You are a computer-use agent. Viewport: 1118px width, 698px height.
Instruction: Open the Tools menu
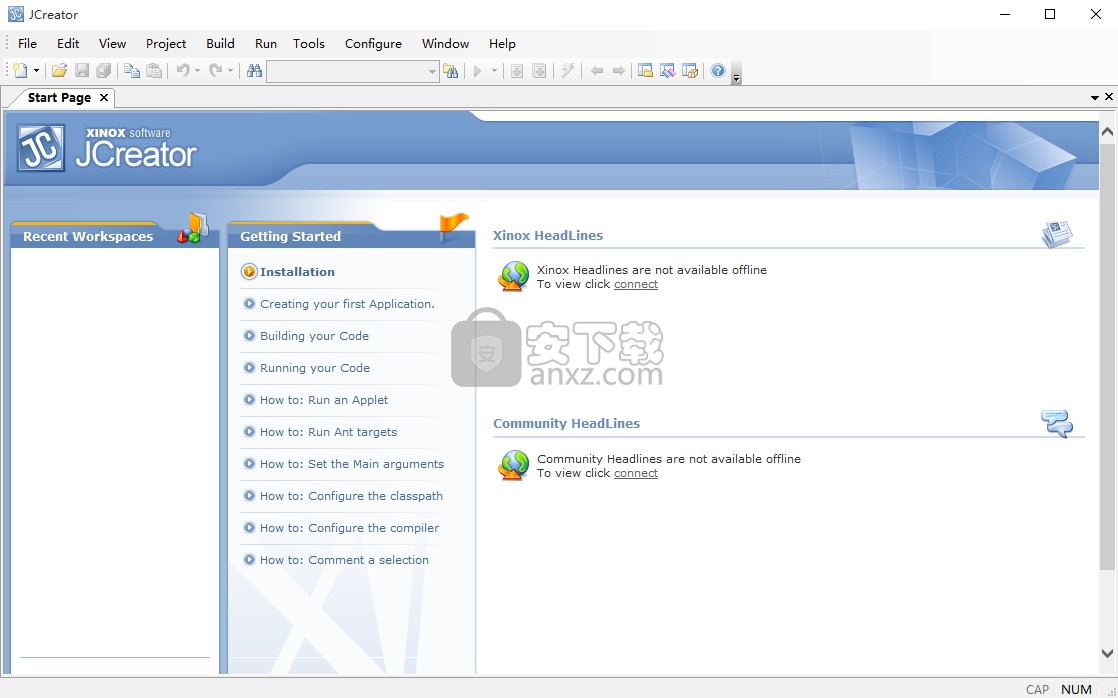[x=309, y=43]
